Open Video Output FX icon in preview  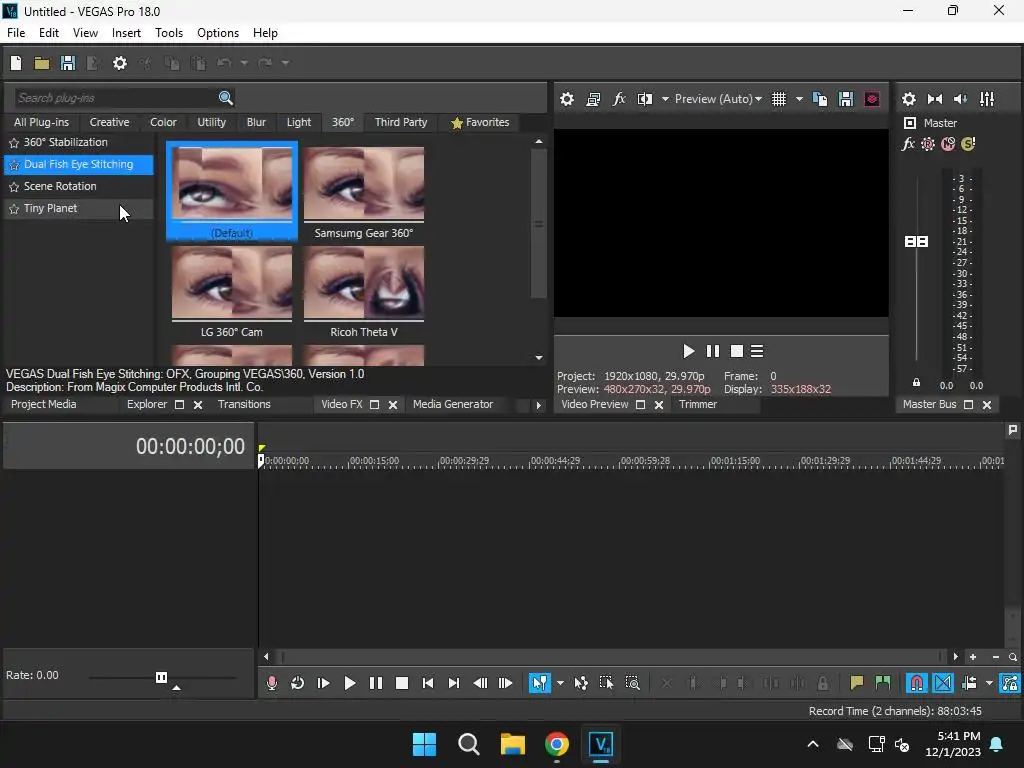click(618, 99)
